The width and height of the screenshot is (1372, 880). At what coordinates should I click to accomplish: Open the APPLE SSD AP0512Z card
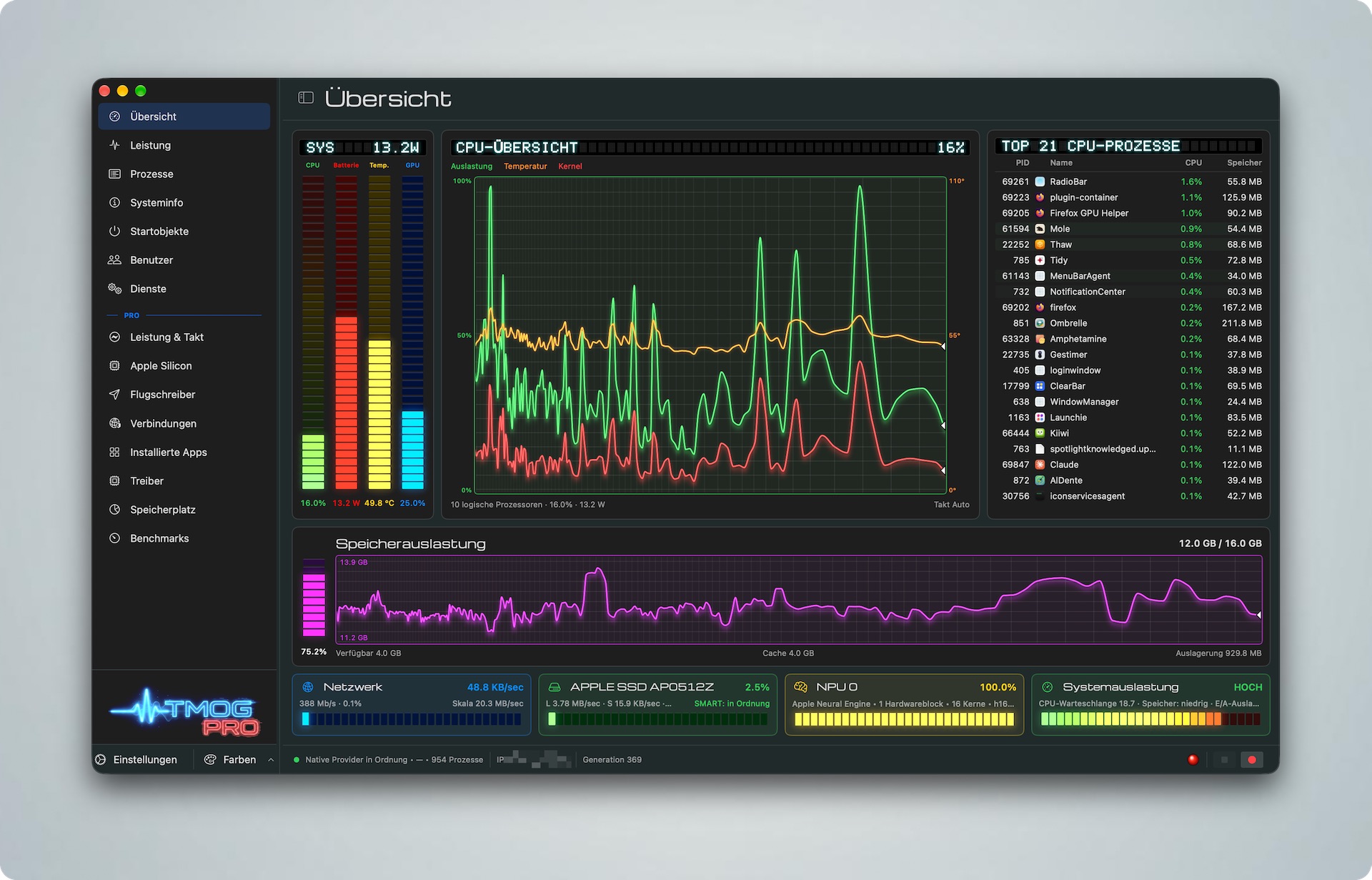(x=657, y=704)
